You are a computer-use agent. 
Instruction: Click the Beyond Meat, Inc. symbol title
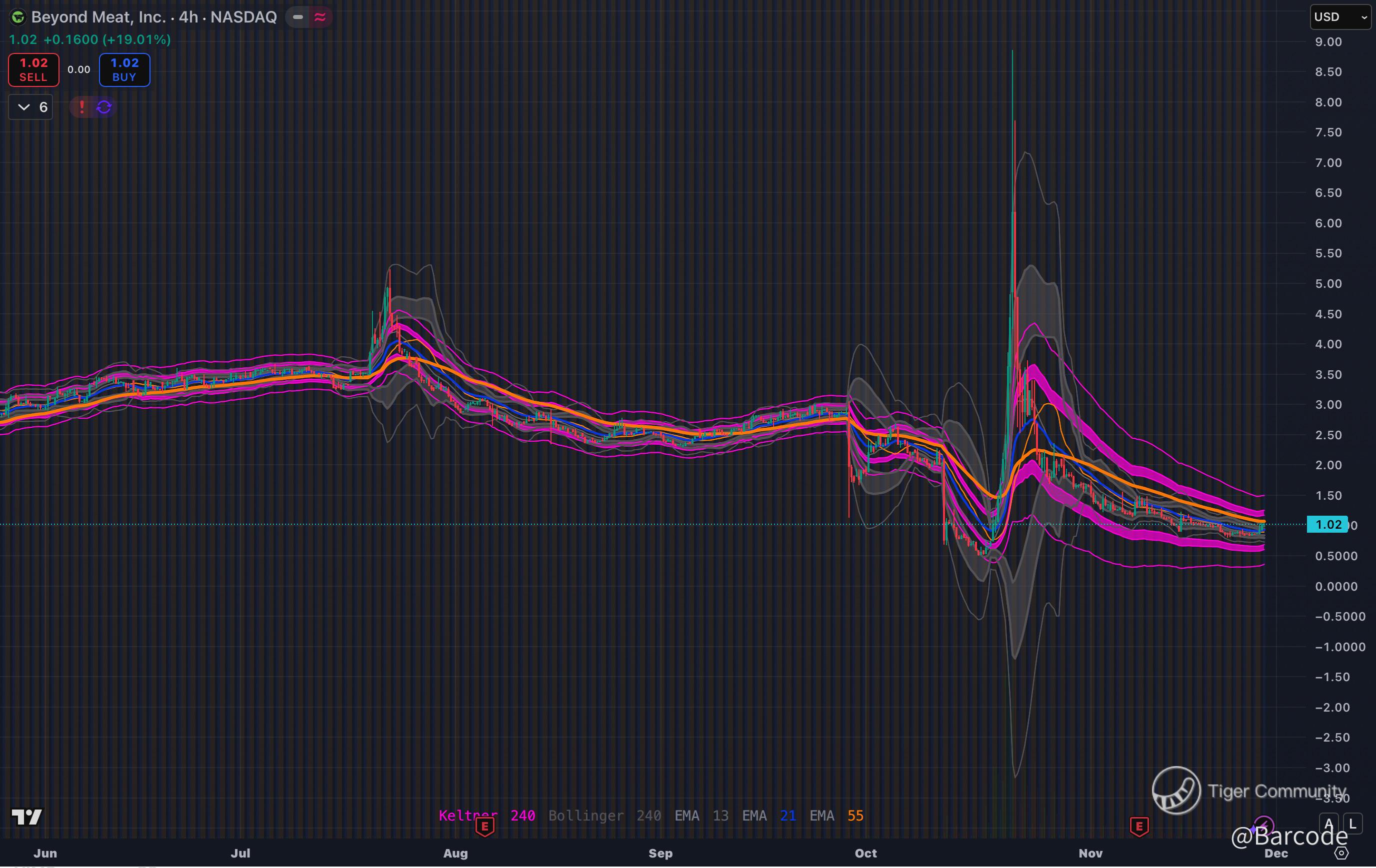coord(97,17)
